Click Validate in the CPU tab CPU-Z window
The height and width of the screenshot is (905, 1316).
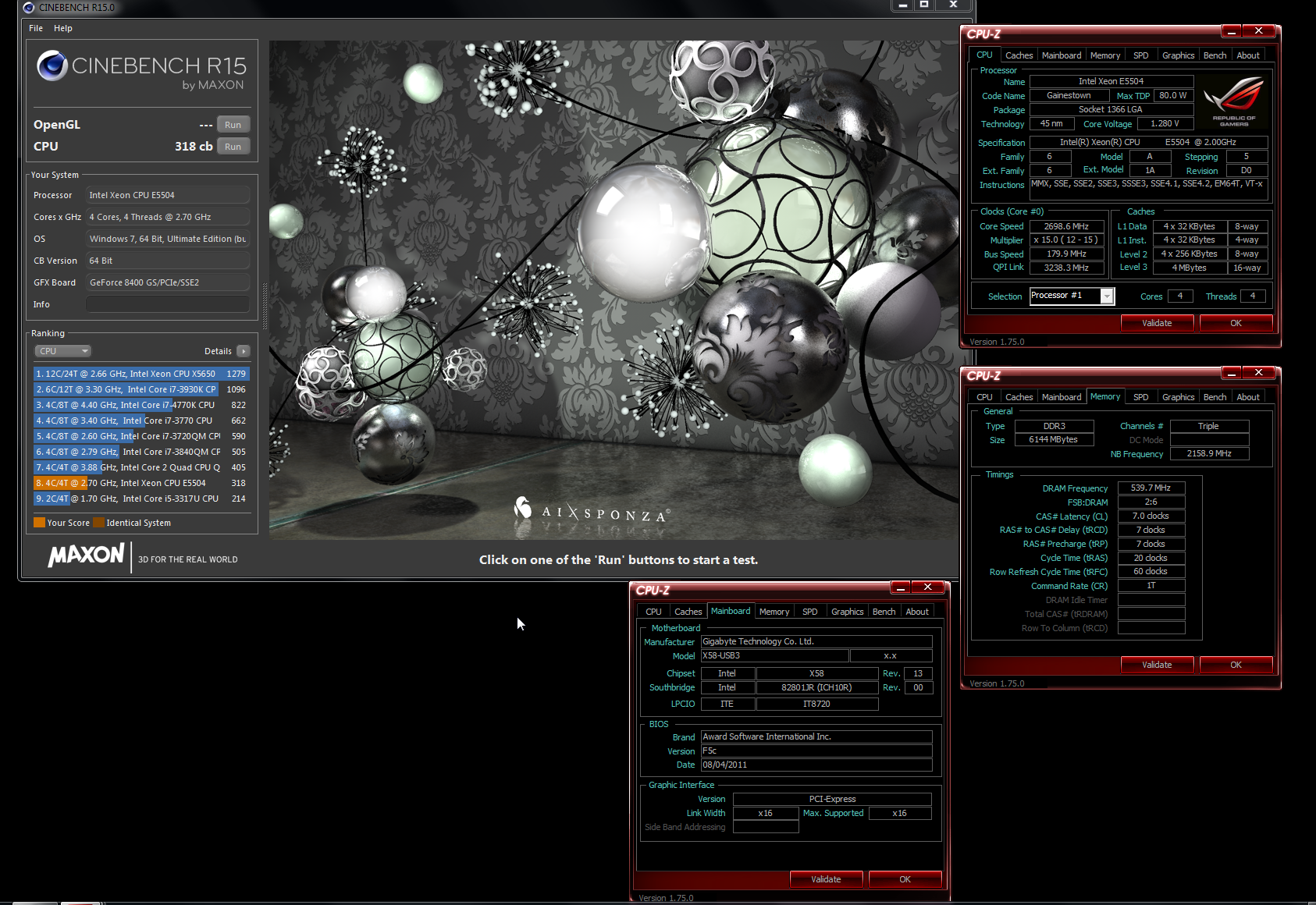(x=1157, y=323)
